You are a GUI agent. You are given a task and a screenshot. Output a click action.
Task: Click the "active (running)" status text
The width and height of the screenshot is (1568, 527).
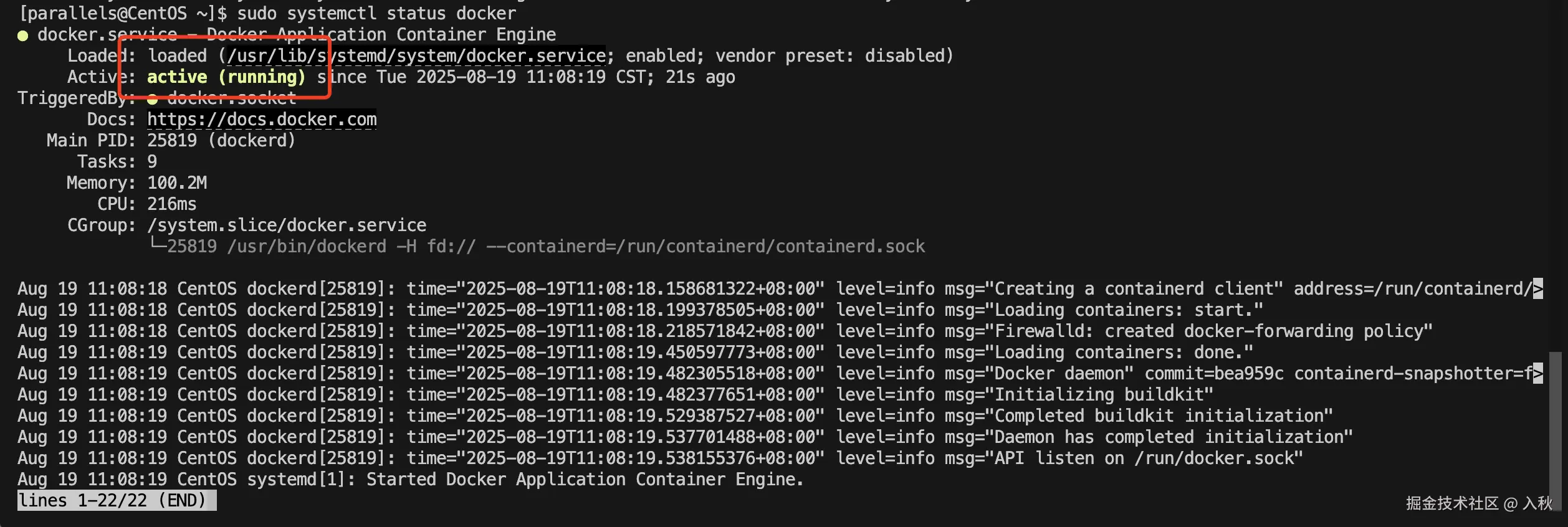226,77
